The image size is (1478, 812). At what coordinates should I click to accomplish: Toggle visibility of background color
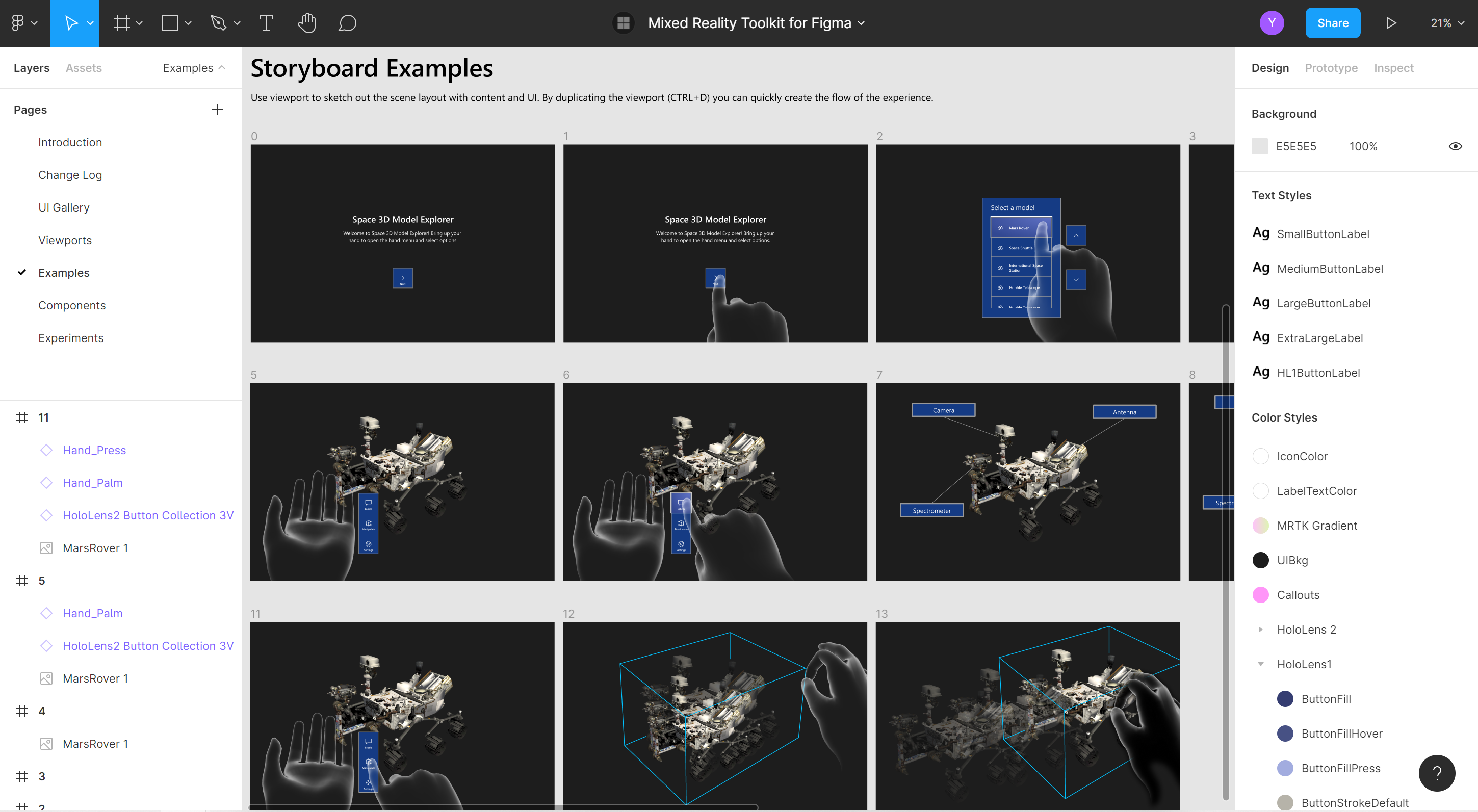click(x=1457, y=145)
